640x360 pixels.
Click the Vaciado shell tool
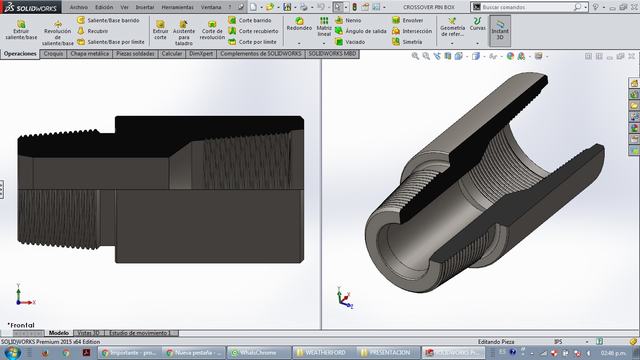(x=350, y=42)
